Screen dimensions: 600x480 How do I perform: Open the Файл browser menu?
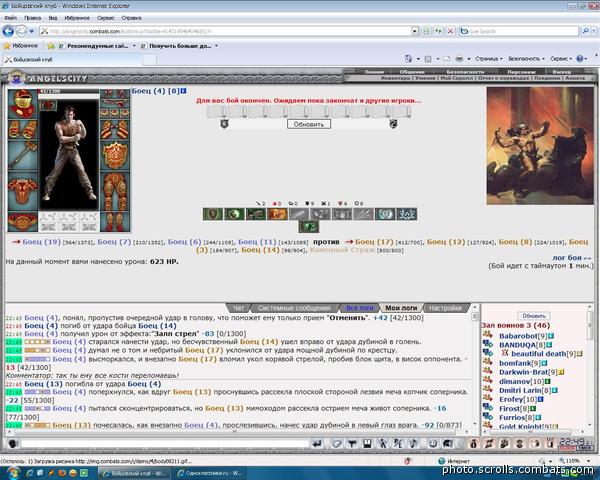tap(10, 18)
